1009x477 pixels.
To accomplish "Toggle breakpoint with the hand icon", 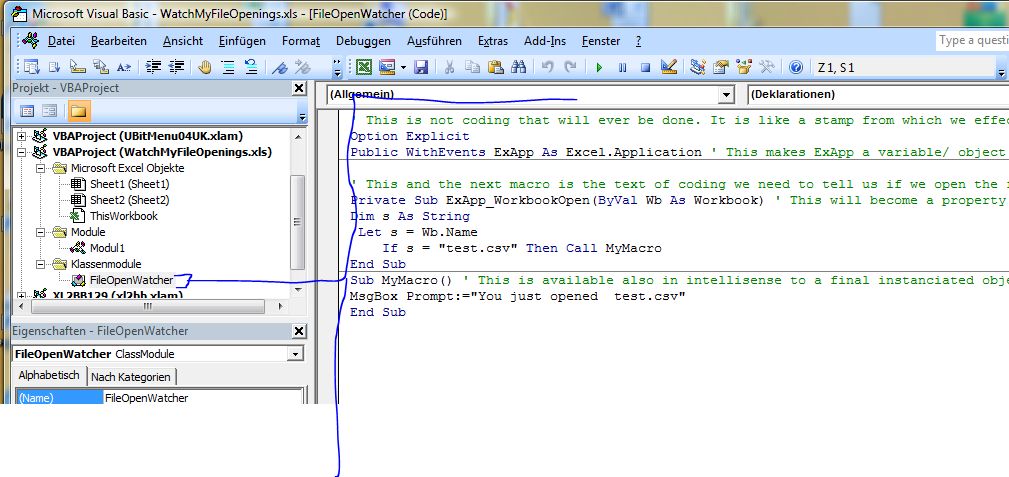I will click(x=205, y=67).
